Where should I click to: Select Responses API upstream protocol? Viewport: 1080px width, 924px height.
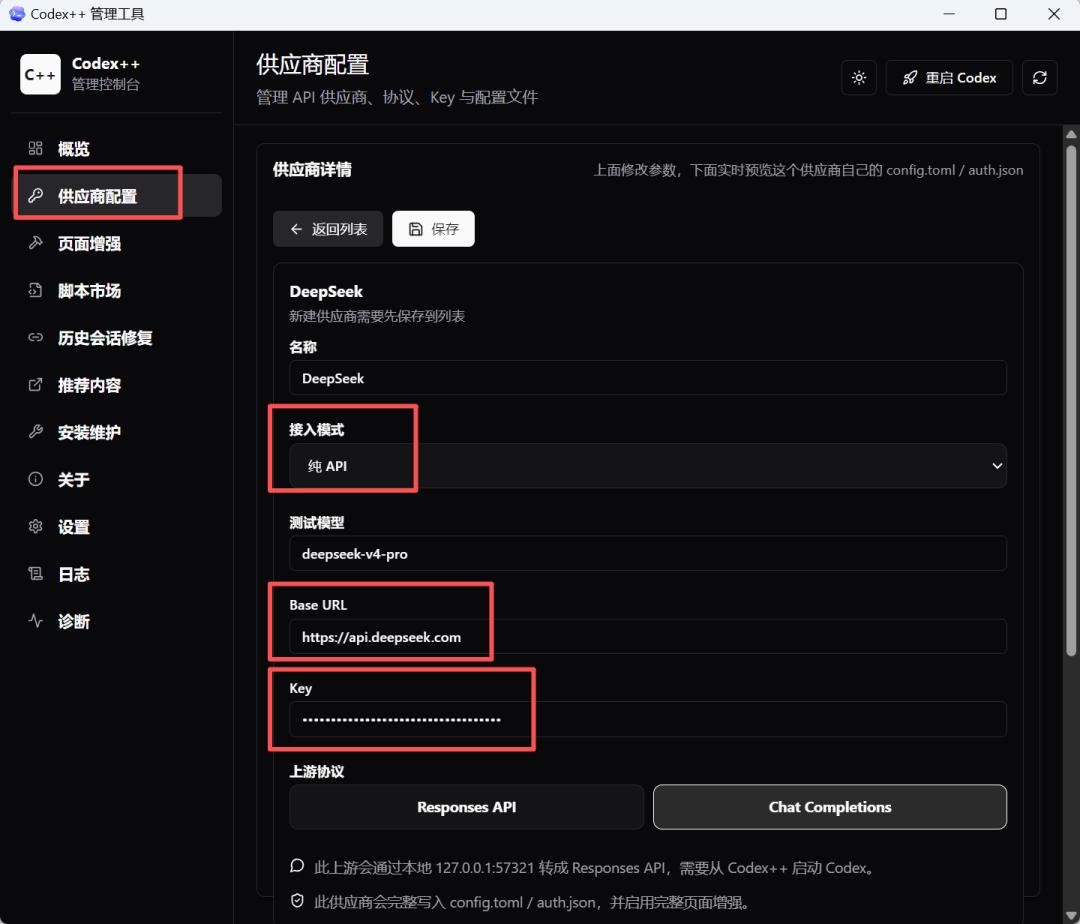[x=466, y=807]
